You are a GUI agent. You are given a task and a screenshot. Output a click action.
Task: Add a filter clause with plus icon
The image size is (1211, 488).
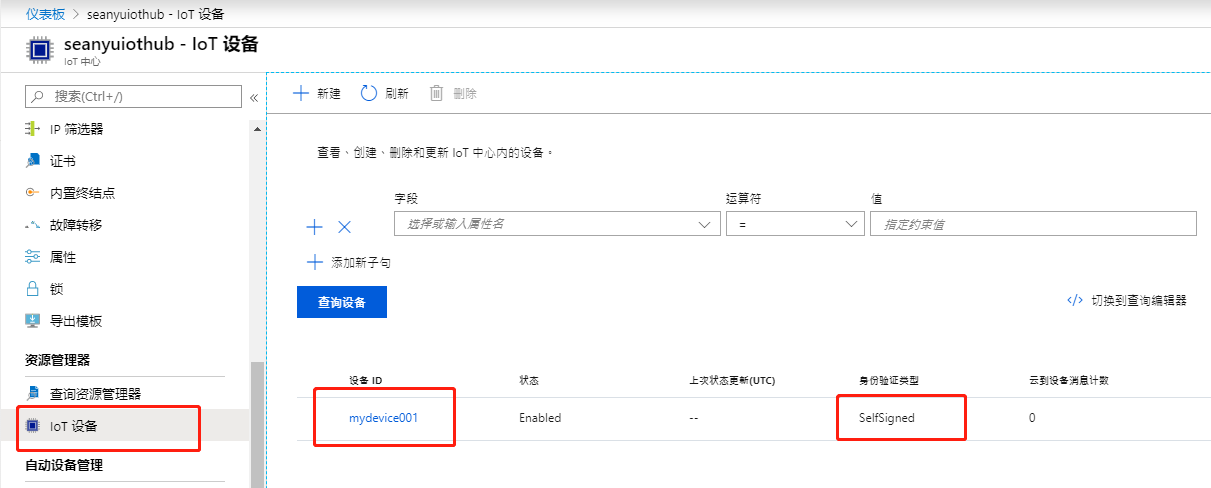[x=314, y=227]
